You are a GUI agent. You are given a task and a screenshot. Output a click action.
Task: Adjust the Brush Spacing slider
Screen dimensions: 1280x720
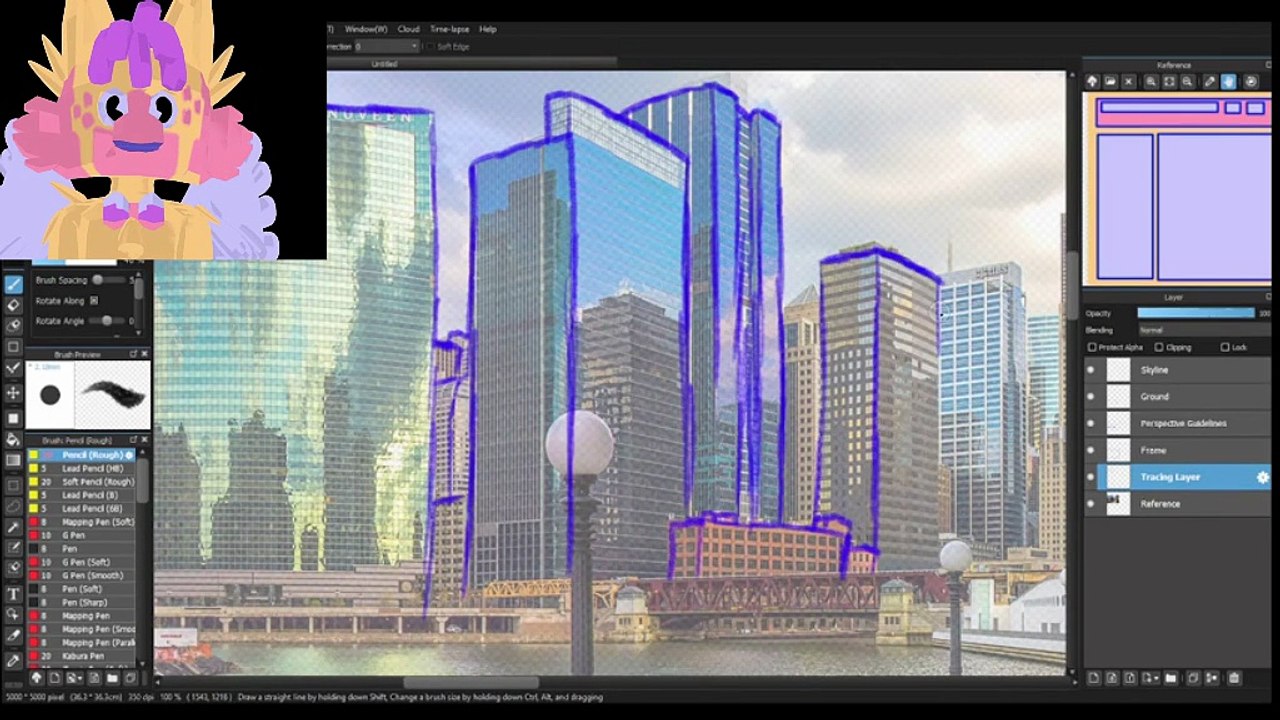click(109, 280)
